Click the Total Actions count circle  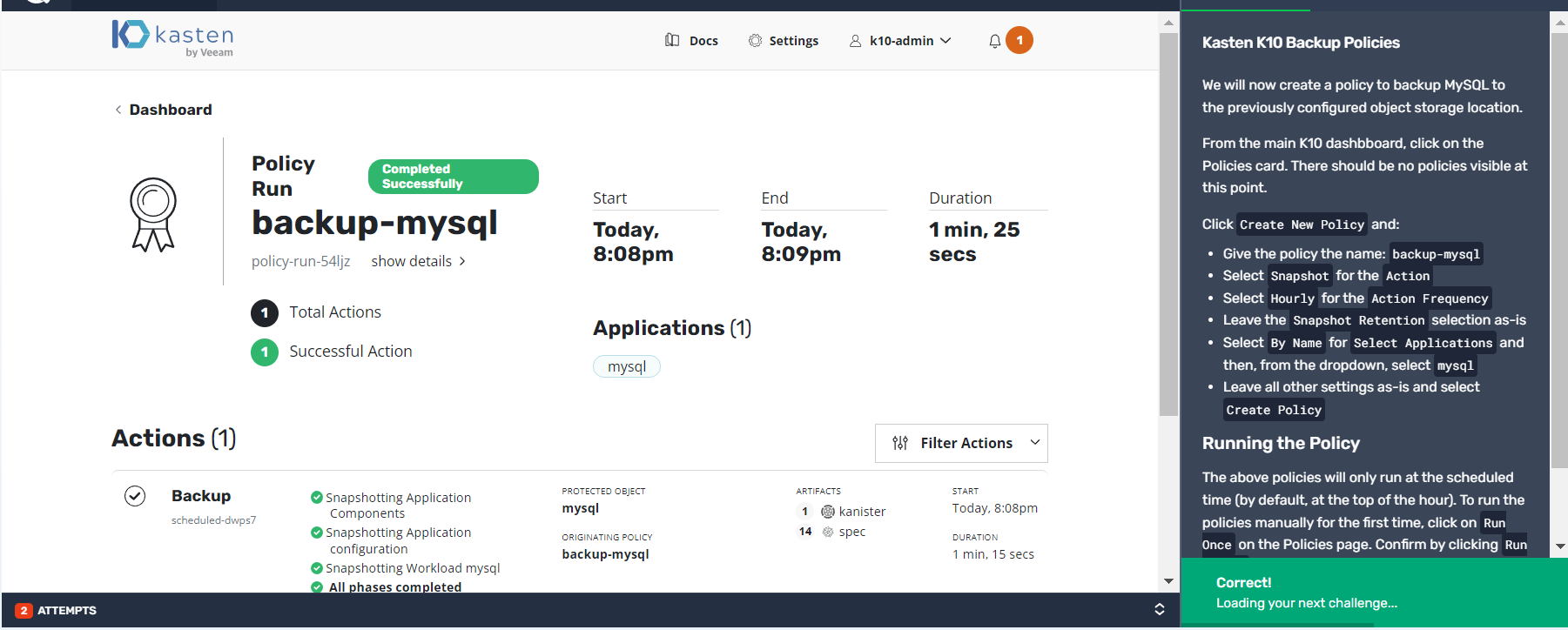click(265, 313)
